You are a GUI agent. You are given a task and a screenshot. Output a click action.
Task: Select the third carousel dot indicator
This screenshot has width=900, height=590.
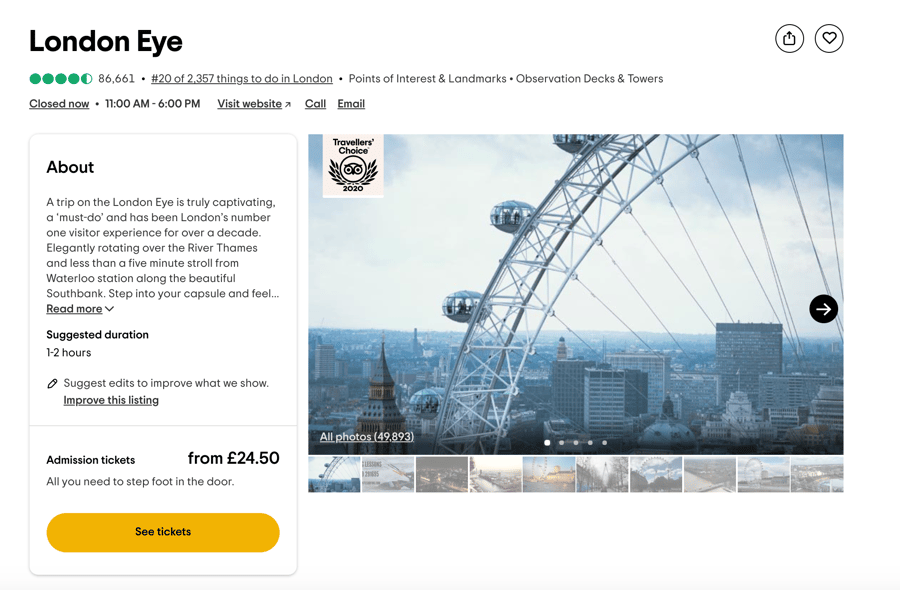(576, 442)
